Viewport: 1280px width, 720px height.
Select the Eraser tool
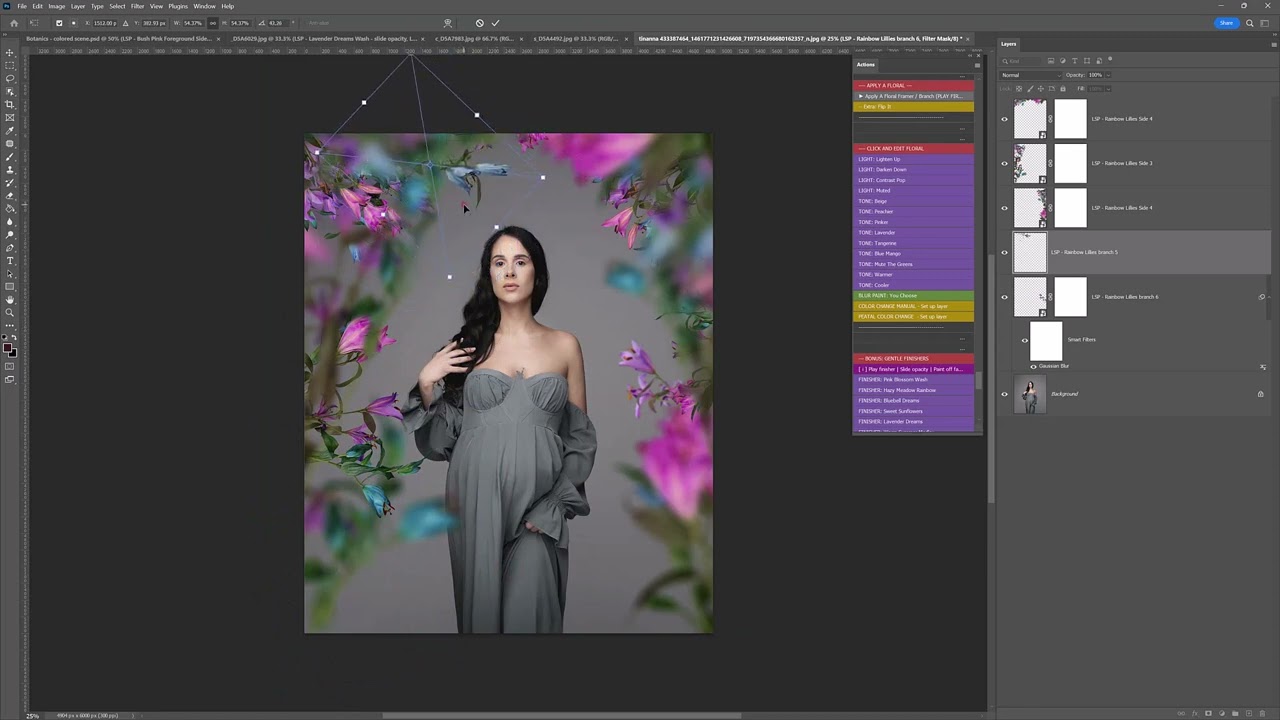pyautogui.click(x=10, y=195)
